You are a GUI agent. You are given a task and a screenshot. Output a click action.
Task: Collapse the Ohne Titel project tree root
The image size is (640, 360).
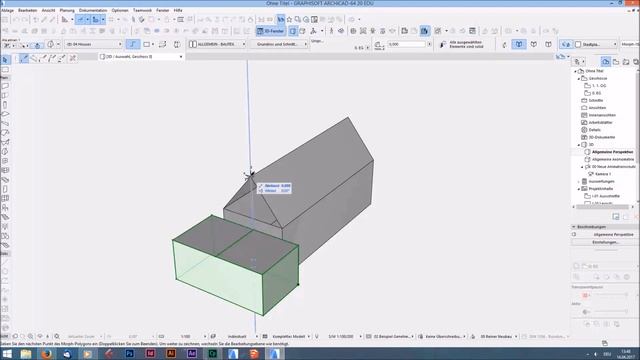[576, 71]
